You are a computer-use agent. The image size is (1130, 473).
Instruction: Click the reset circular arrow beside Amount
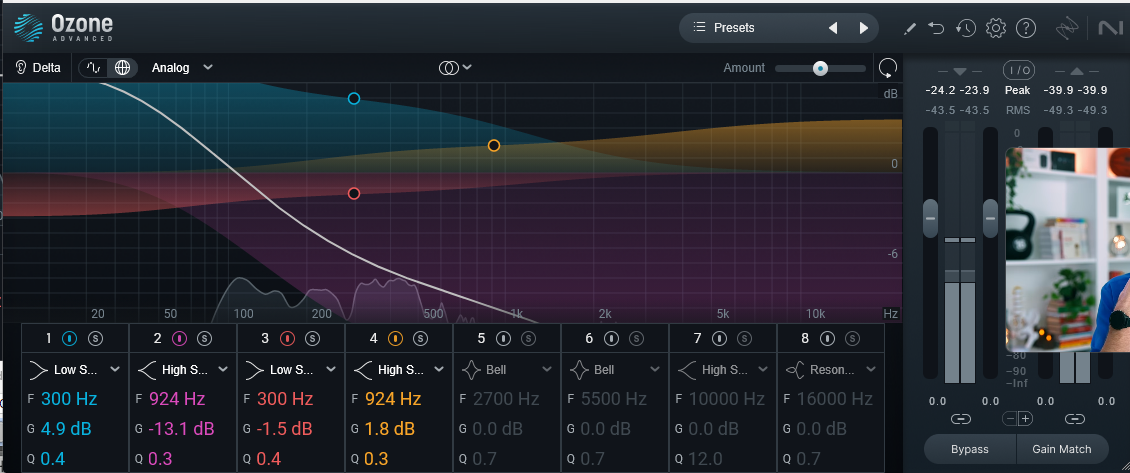click(888, 68)
